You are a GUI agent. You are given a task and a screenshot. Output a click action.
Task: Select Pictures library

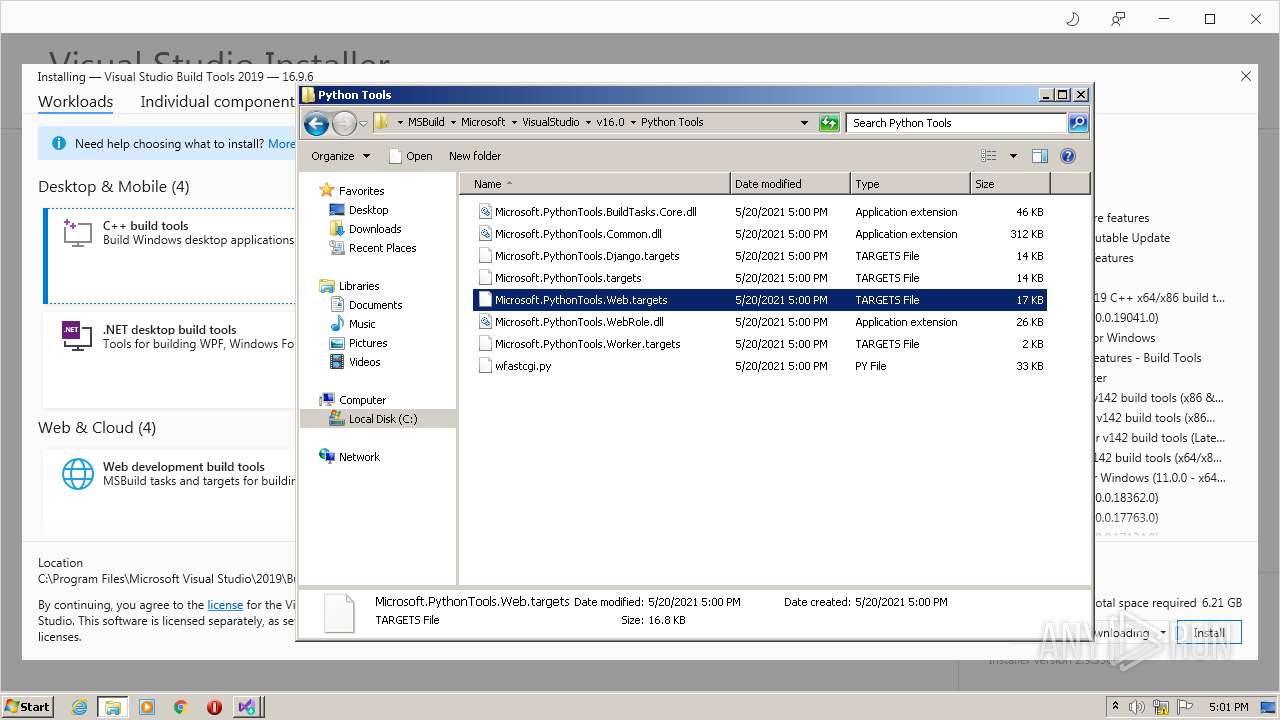point(368,343)
